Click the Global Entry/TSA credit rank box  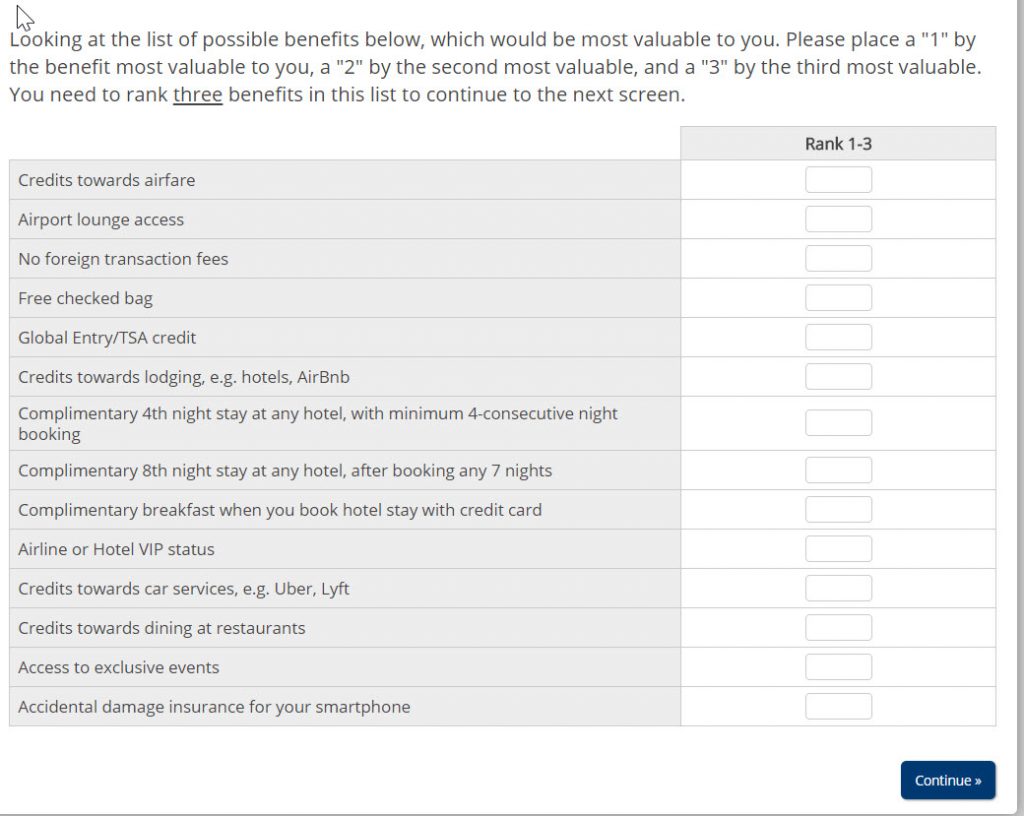coord(838,337)
